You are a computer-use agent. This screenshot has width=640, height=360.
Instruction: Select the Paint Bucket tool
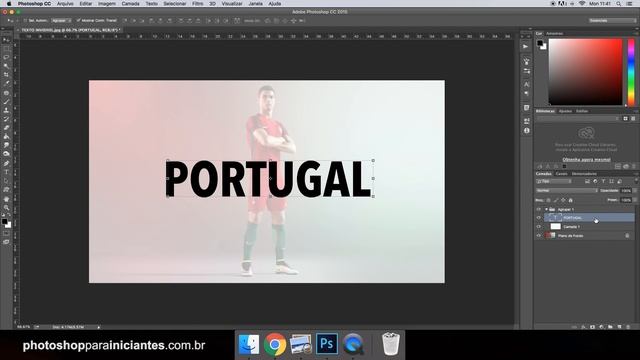[x=6, y=137]
